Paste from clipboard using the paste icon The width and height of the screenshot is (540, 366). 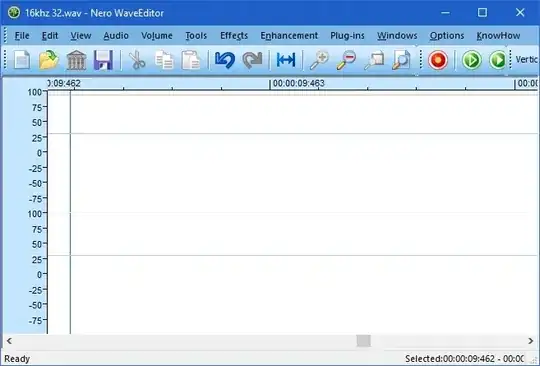coord(191,60)
